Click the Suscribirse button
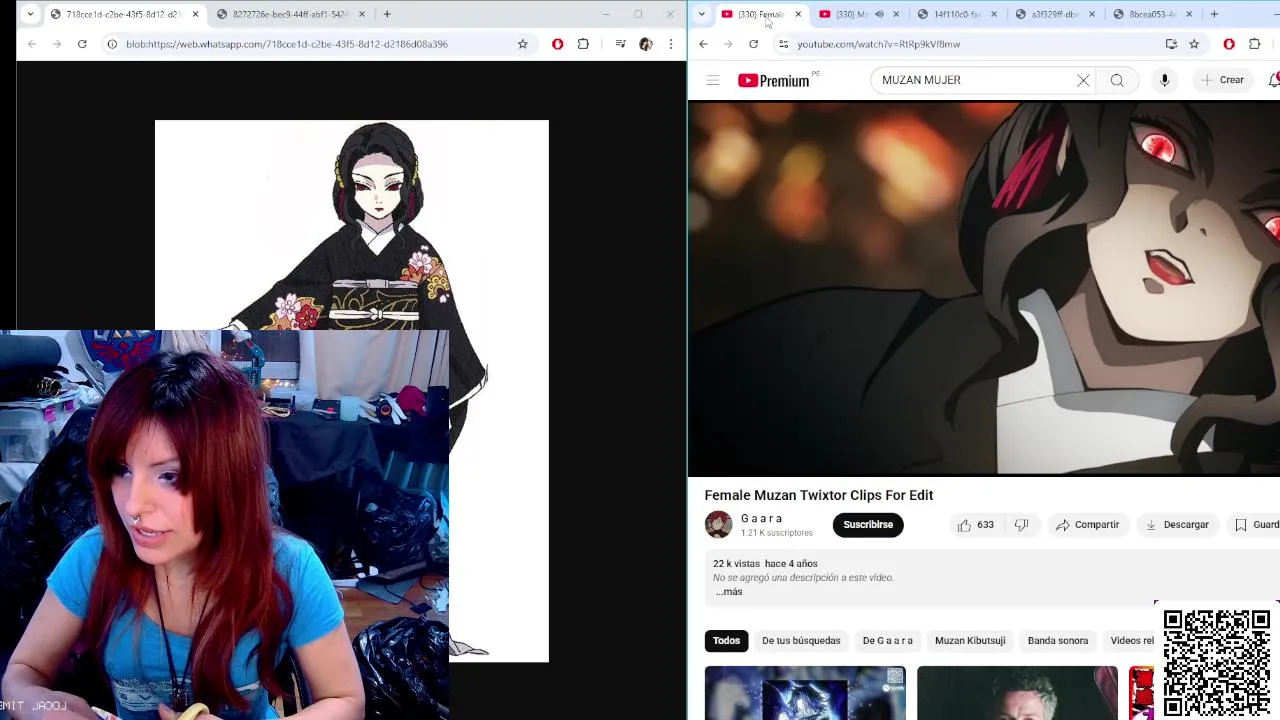This screenshot has height=720, width=1280. point(868,525)
